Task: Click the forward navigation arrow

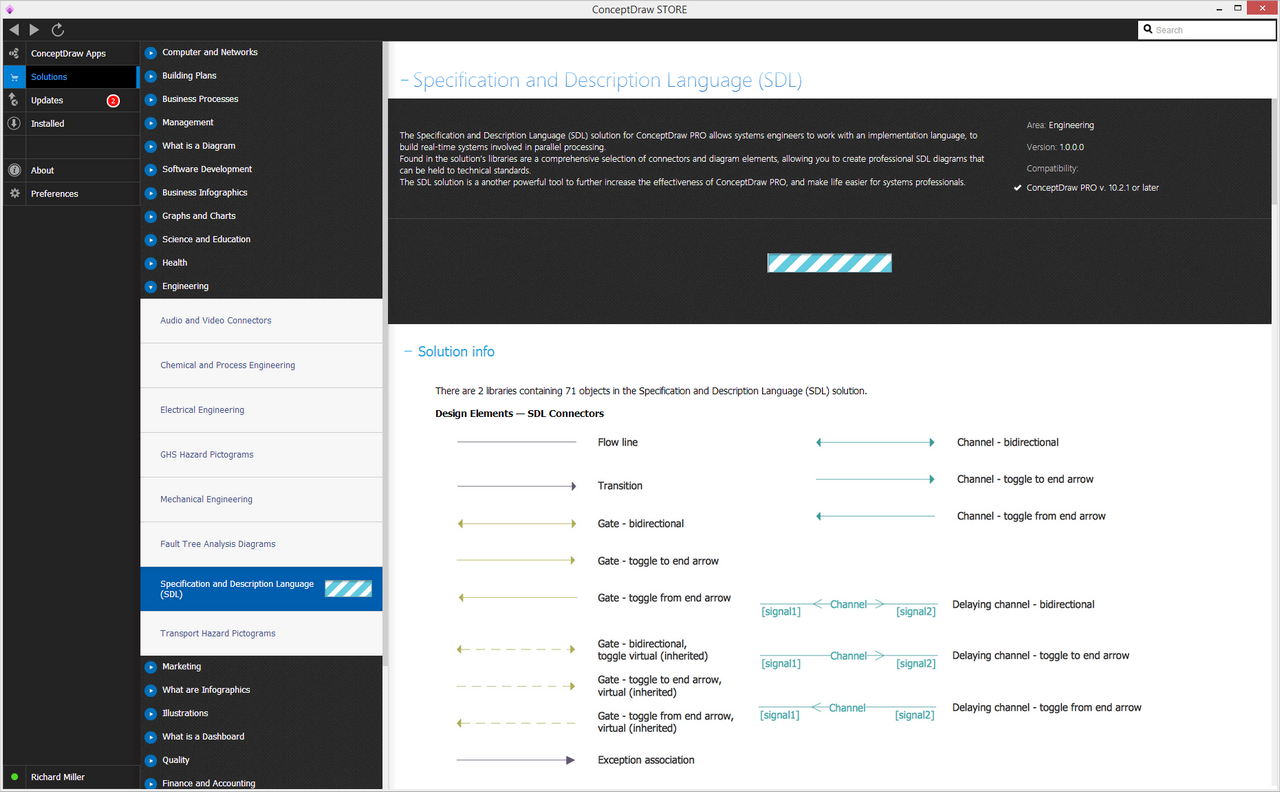Action: click(x=36, y=30)
